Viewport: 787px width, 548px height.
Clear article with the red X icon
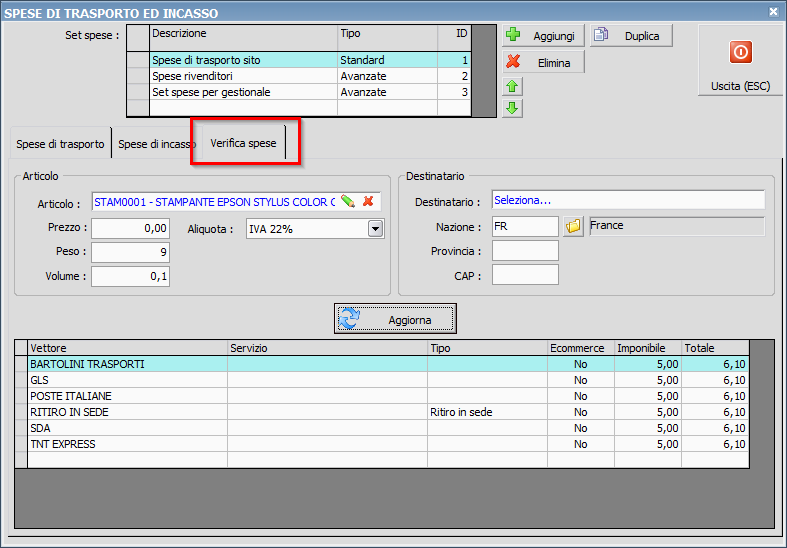(x=368, y=201)
